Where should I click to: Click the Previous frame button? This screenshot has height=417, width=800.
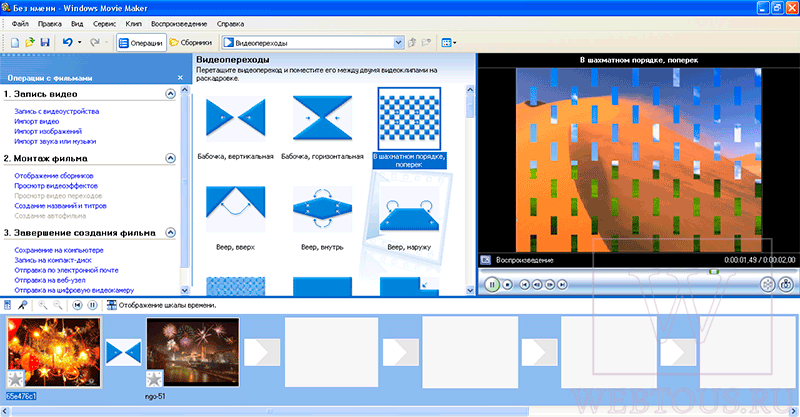coord(537,284)
